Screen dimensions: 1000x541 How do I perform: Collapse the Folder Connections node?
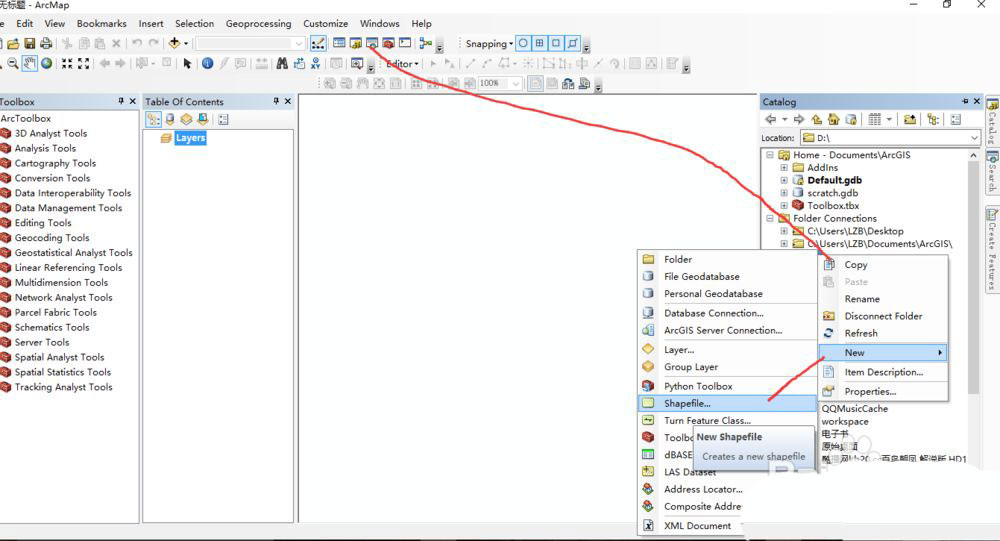click(x=770, y=218)
